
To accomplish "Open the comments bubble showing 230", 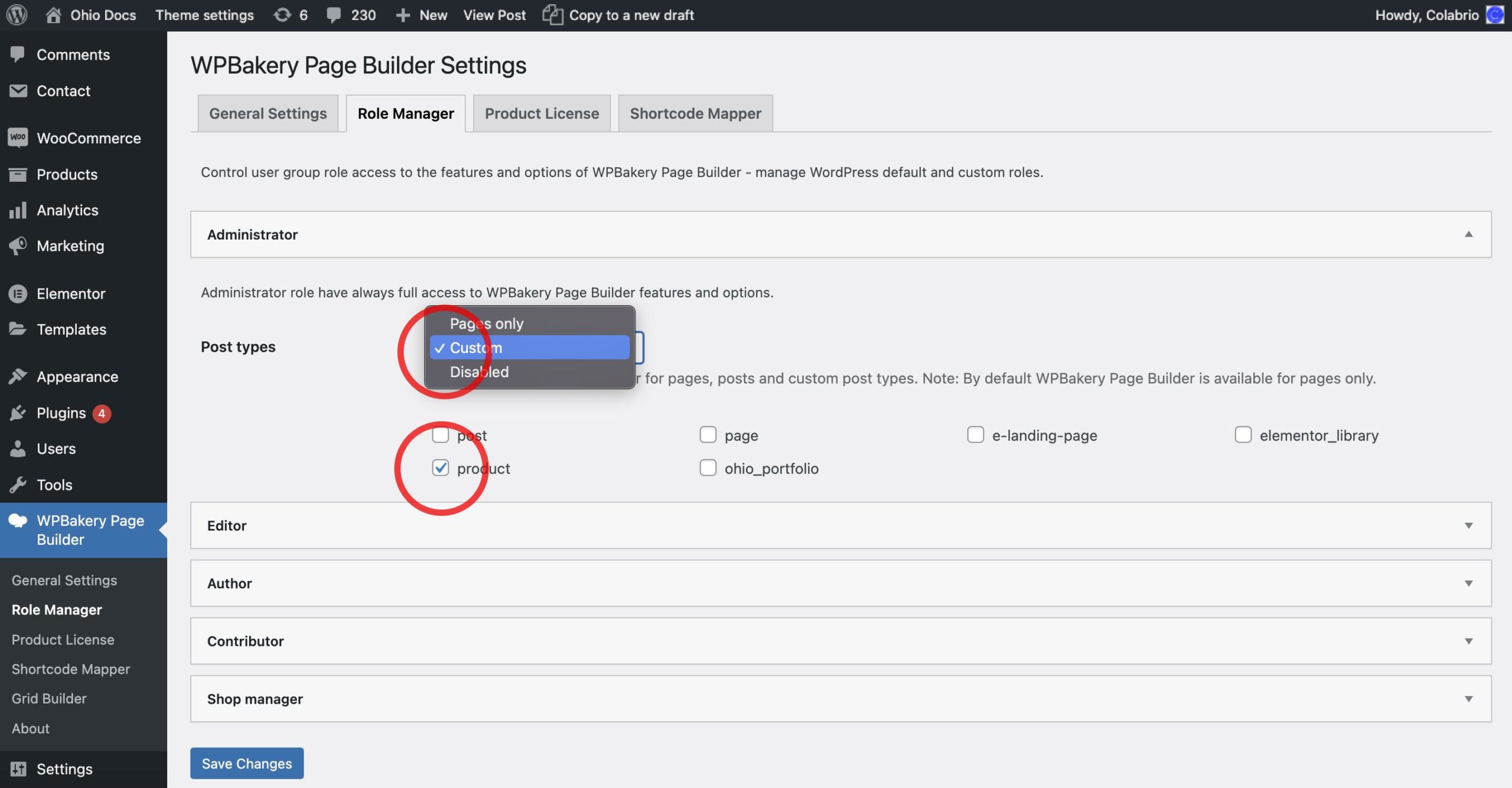I will coord(334,15).
